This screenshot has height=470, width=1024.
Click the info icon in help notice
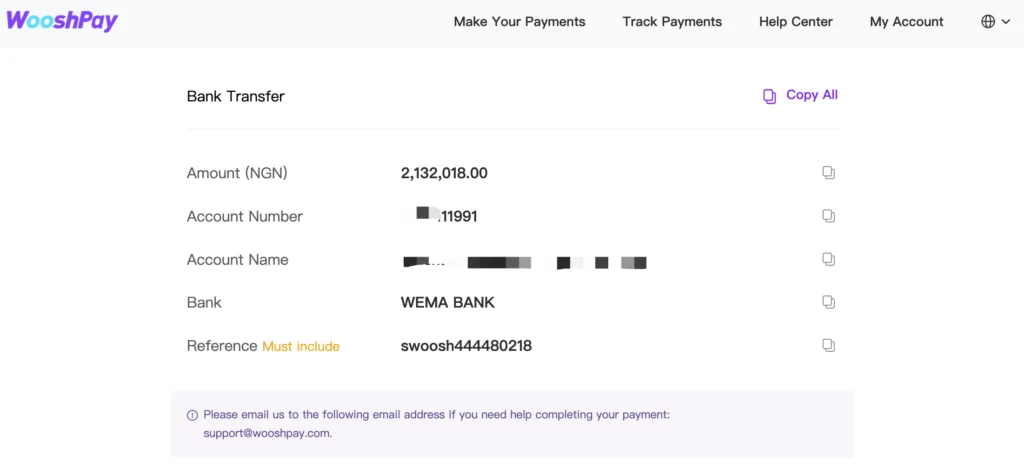(x=192, y=415)
